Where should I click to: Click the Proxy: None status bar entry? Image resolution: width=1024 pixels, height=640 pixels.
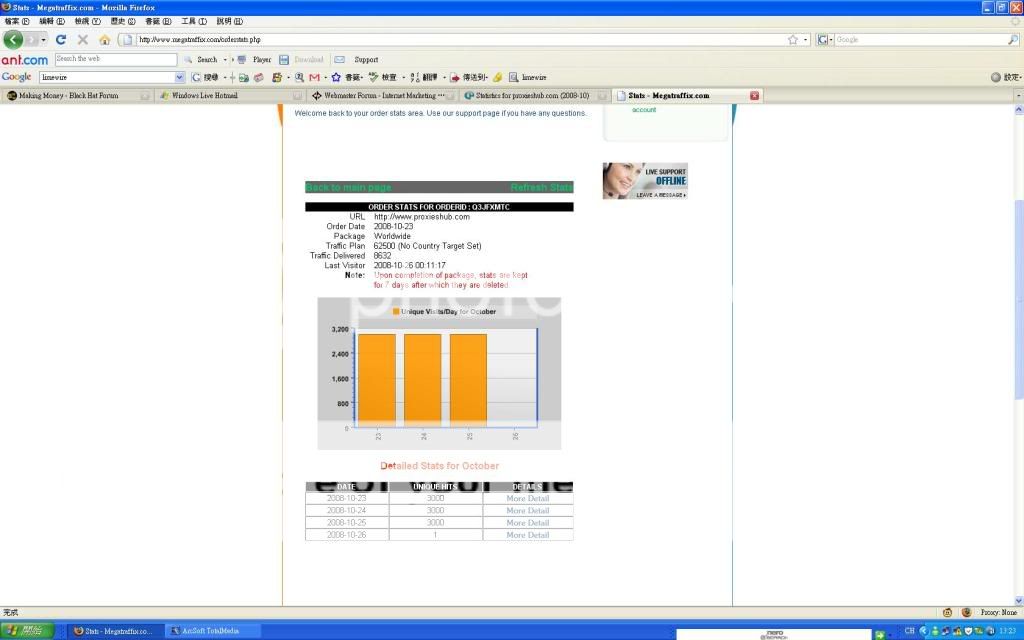tap(998, 613)
